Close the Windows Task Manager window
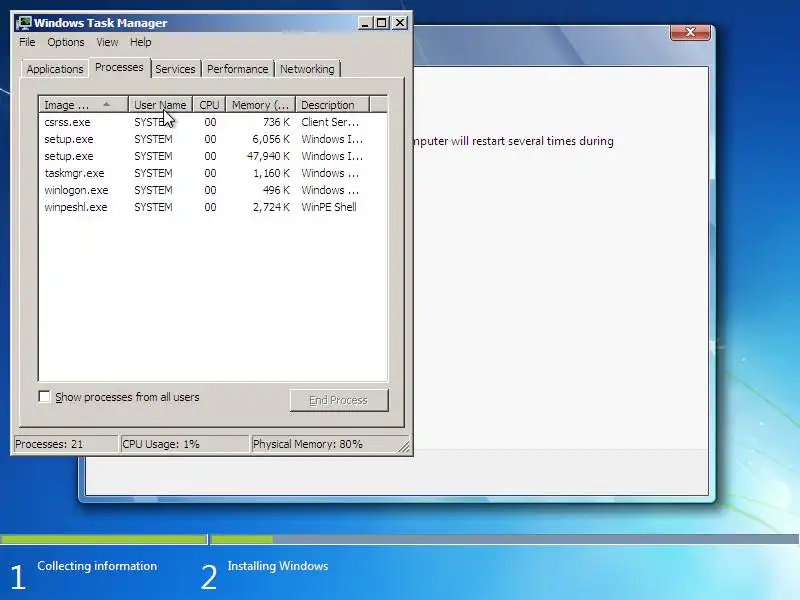This screenshot has height=600, width=800. click(x=400, y=23)
